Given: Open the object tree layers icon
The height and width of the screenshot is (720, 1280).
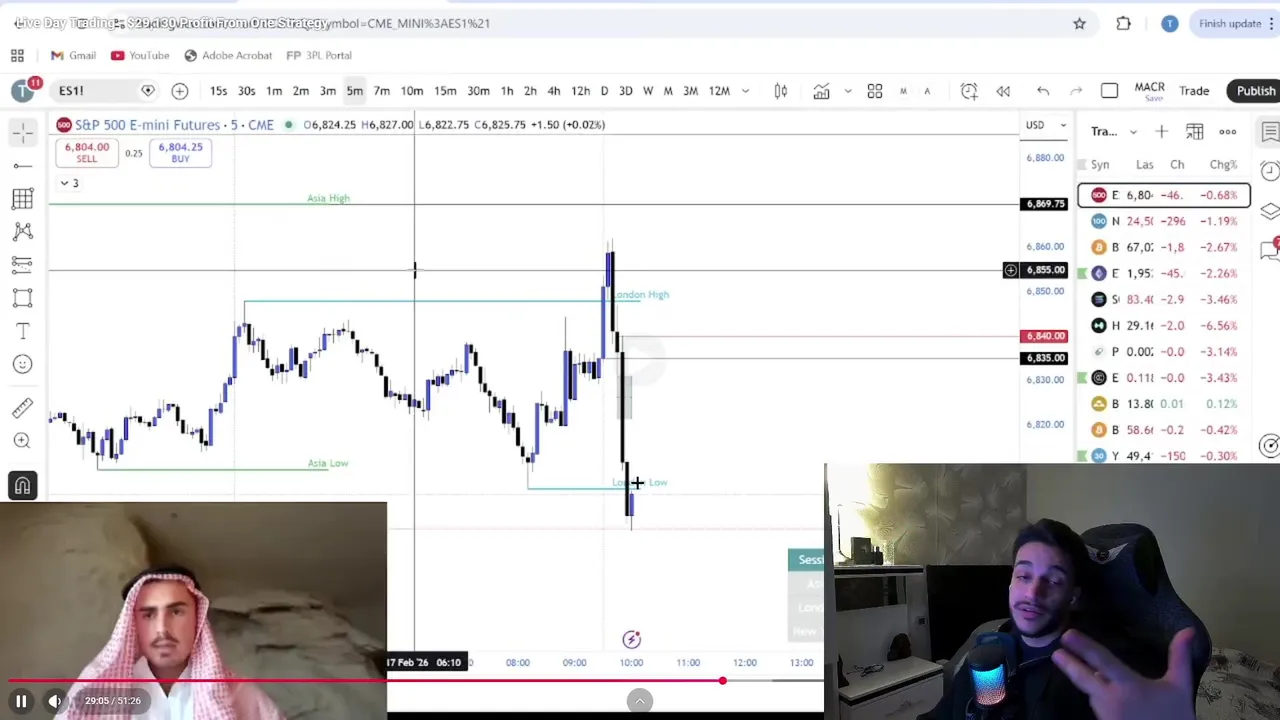Looking at the screenshot, I should 1270,211.
